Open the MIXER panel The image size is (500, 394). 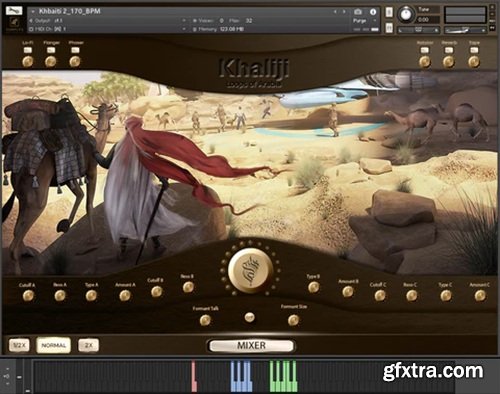[x=251, y=346]
